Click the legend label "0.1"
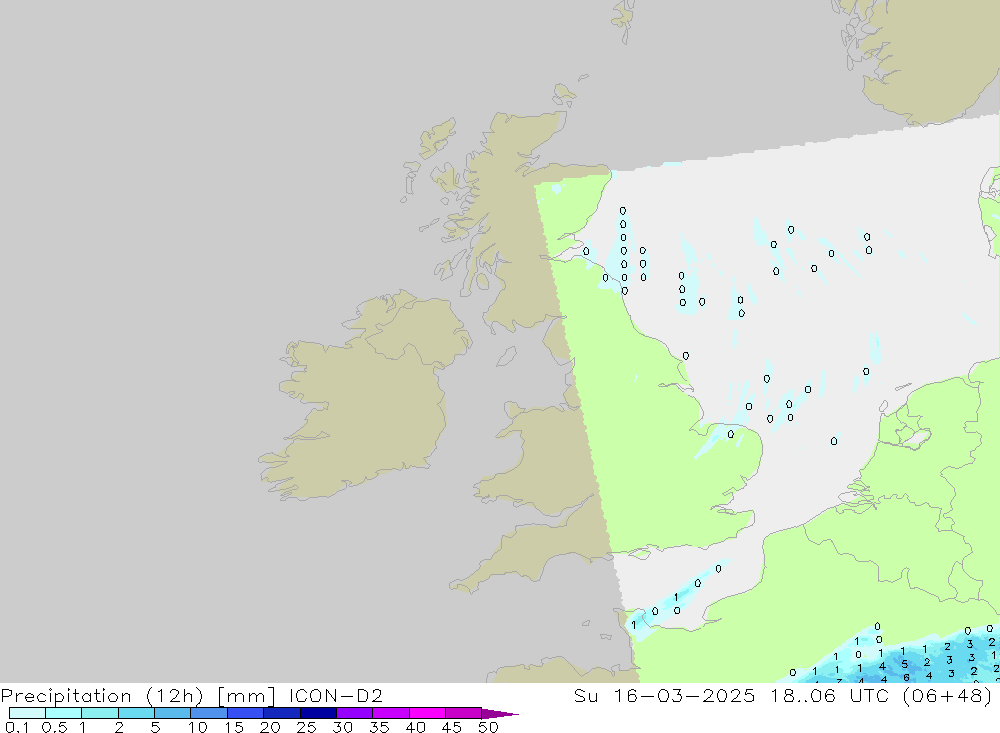1000x733 pixels. click(x=17, y=727)
